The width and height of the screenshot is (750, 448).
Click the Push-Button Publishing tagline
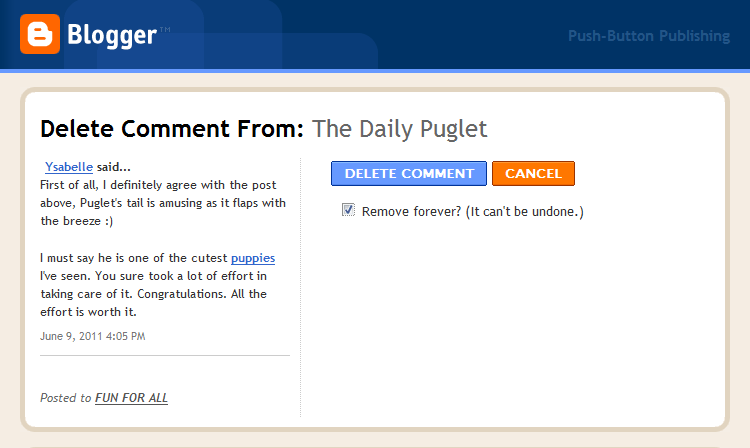(649, 36)
